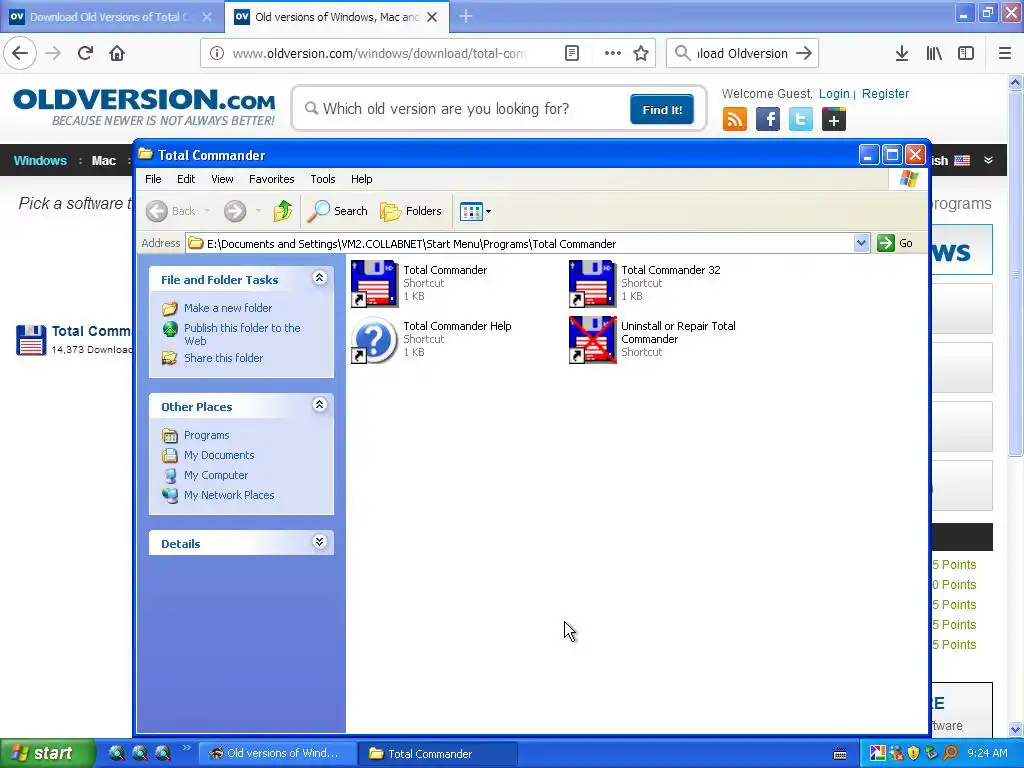Click the Total Commander taskbar button
The width and height of the screenshot is (1024, 768).
(438, 754)
